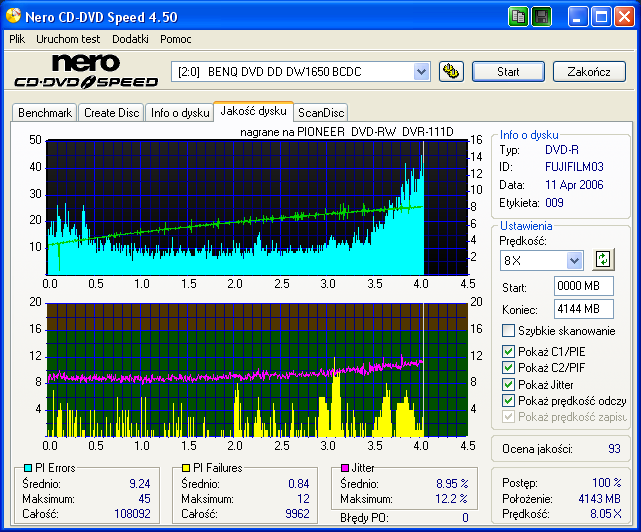
Task: Uncheck Pokaż C1/PIE checkbox
Action: click(508, 351)
